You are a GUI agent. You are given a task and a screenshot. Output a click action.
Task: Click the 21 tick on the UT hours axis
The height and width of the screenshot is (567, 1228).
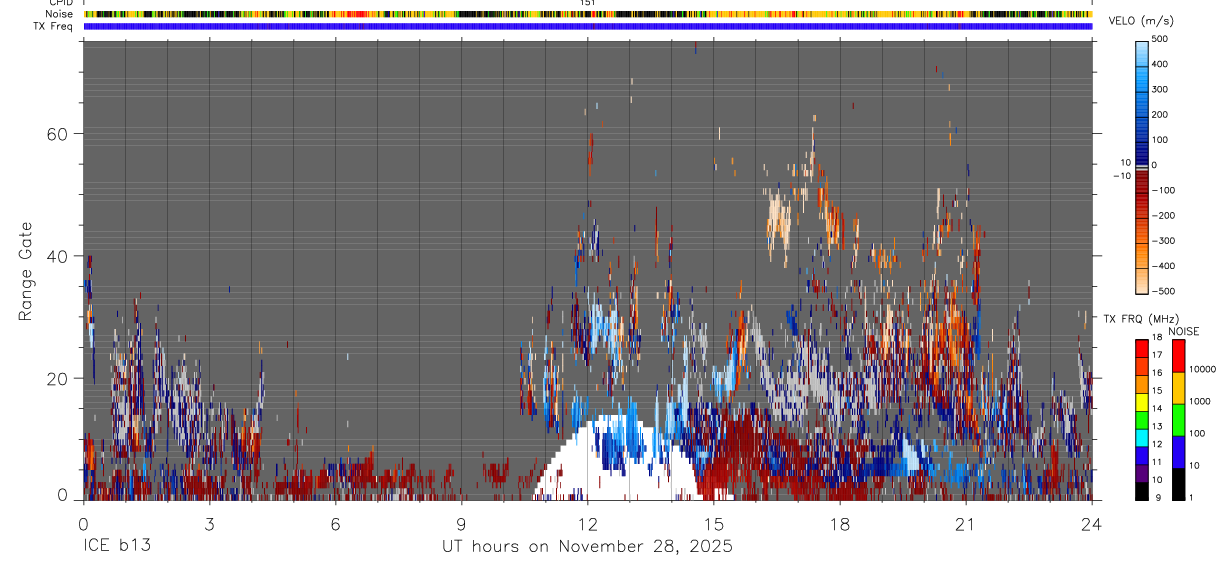tap(966, 524)
